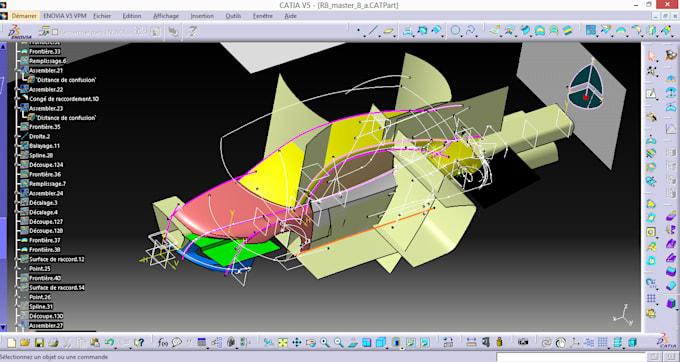Select the Fit All In view icon

(x=283, y=342)
